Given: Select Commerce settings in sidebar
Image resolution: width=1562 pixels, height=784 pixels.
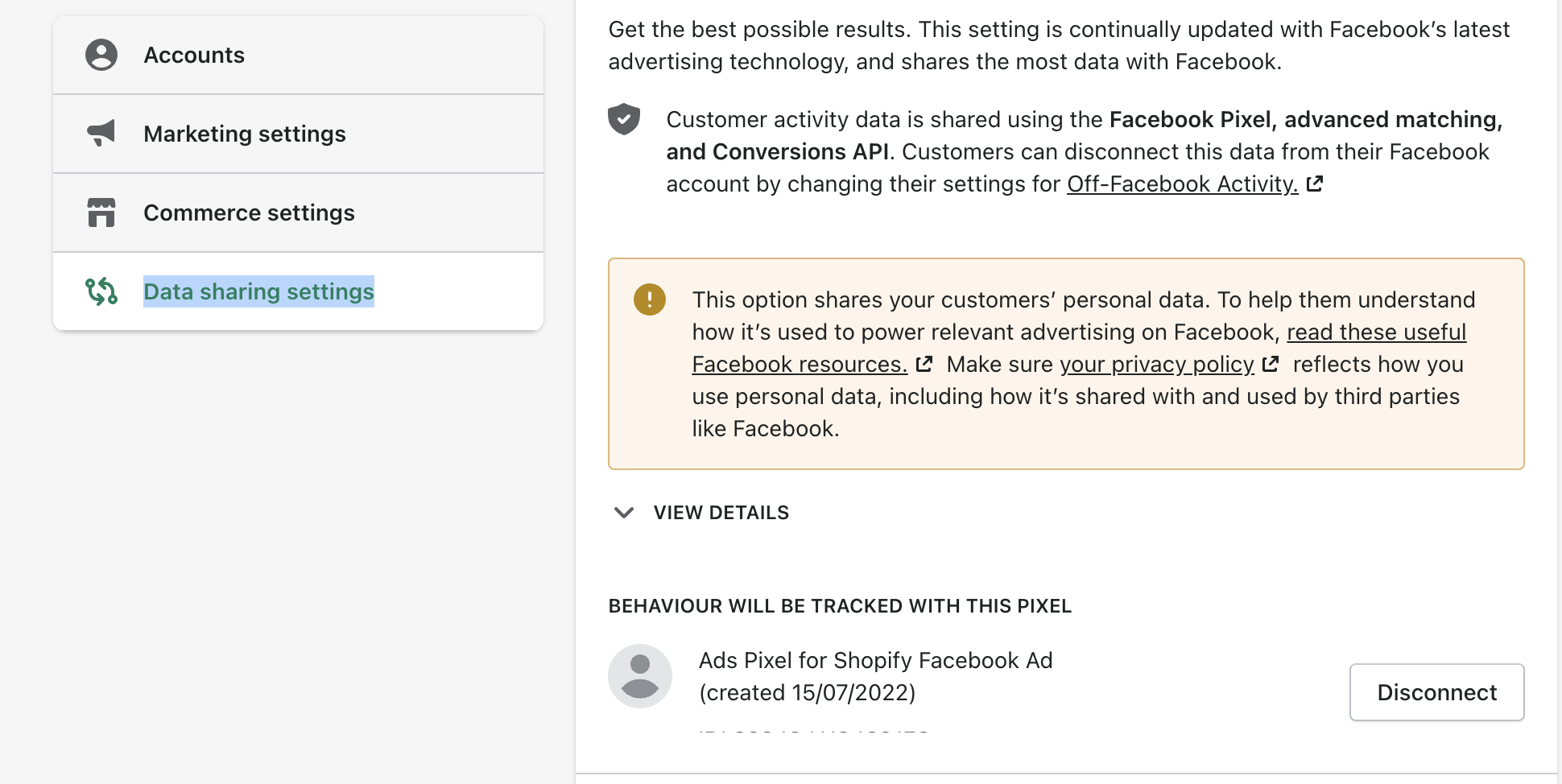Looking at the screenshot, I should 298,213.
